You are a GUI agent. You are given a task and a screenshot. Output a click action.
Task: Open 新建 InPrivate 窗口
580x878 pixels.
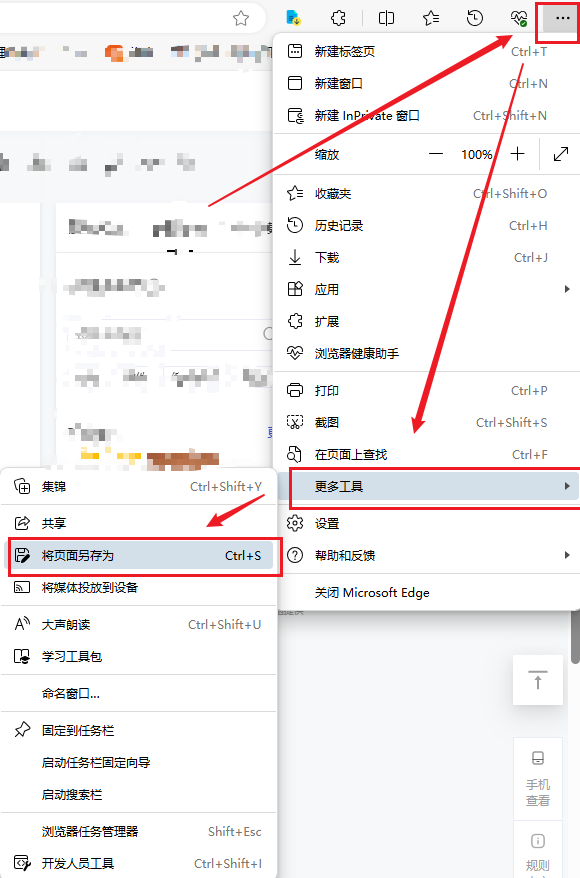point(427,115)
